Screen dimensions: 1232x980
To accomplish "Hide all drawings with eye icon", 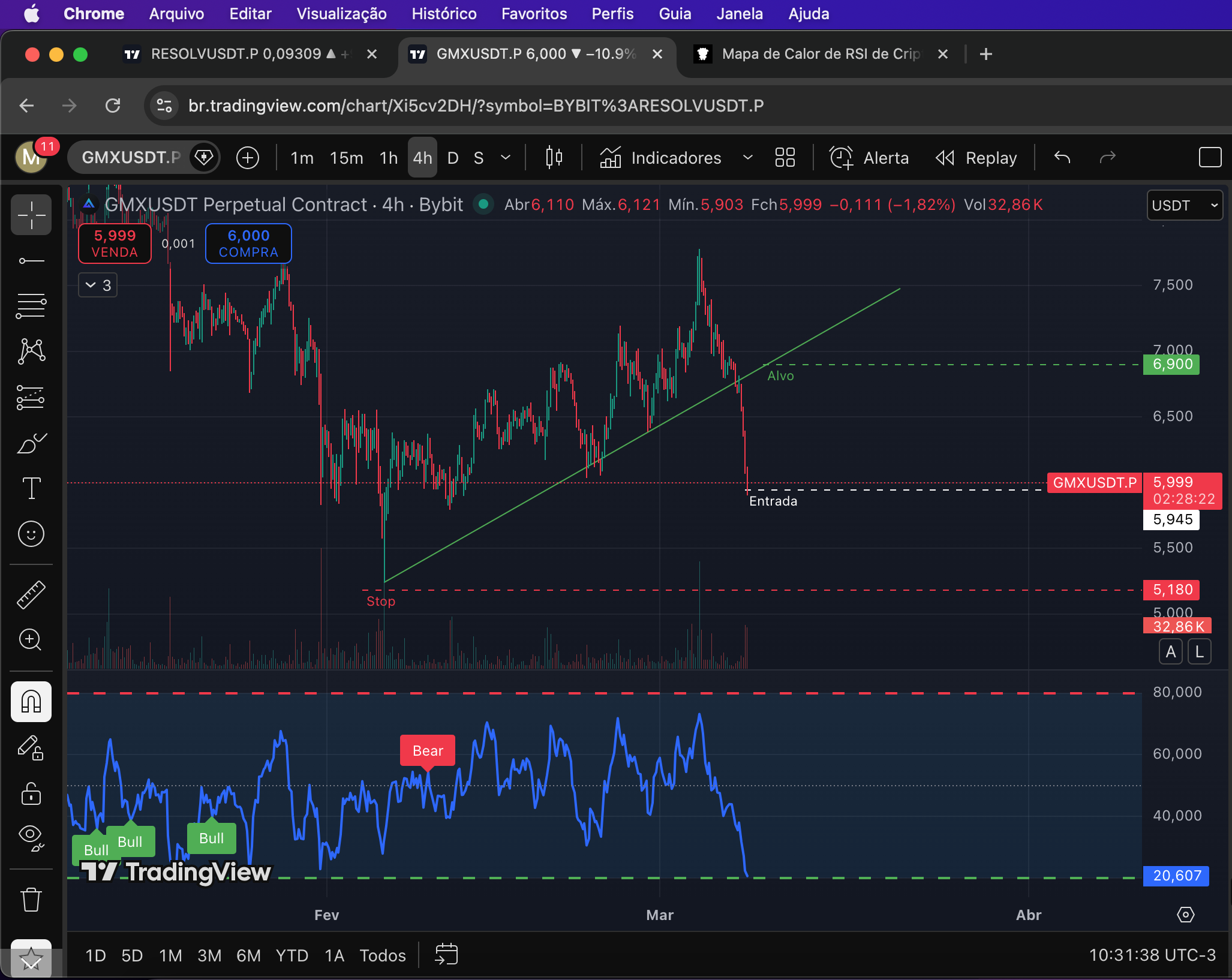I will point(31,837).
